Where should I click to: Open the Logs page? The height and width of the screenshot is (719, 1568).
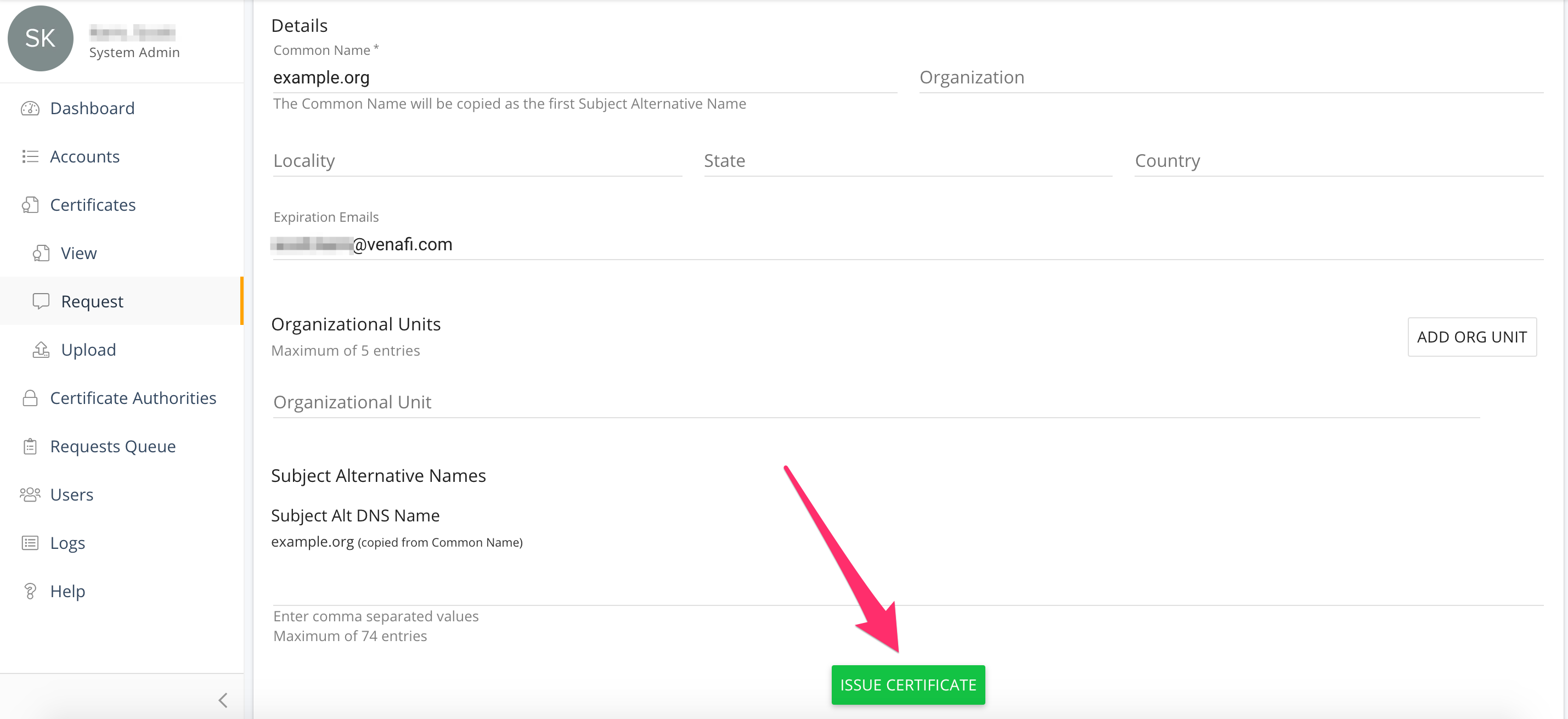[122, 542]
